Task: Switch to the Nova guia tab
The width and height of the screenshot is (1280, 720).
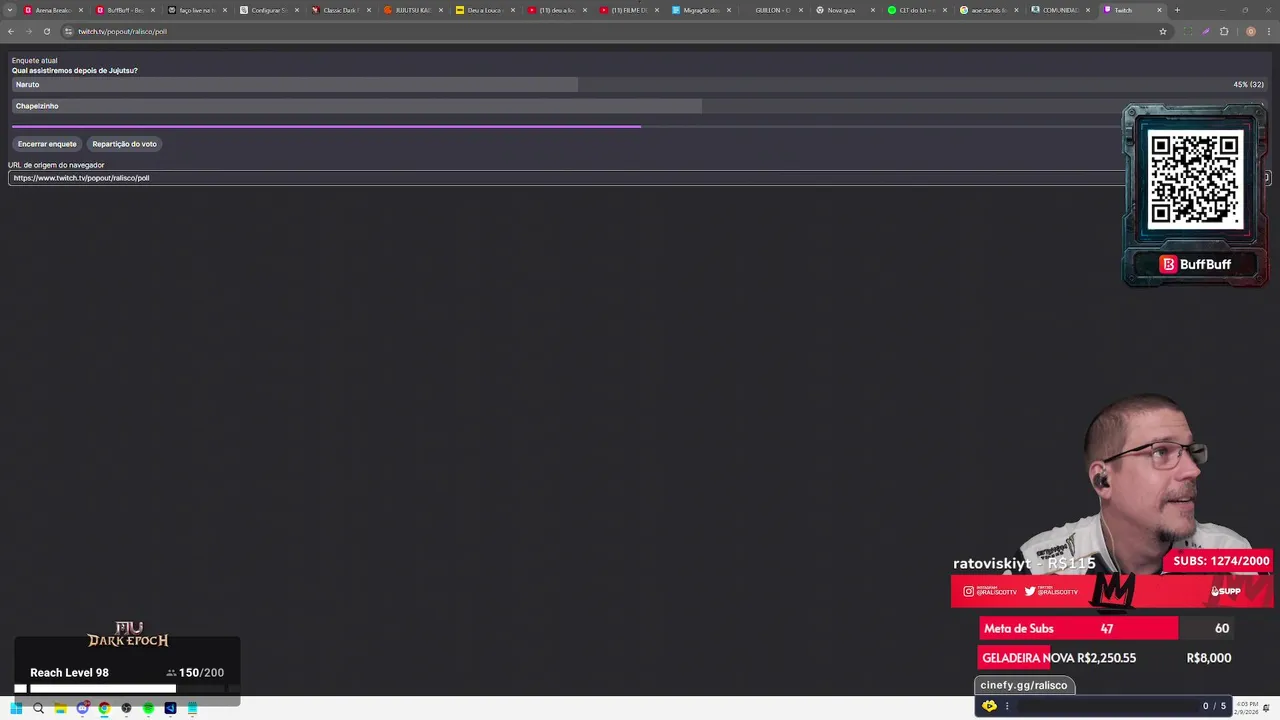Action: 845,10
